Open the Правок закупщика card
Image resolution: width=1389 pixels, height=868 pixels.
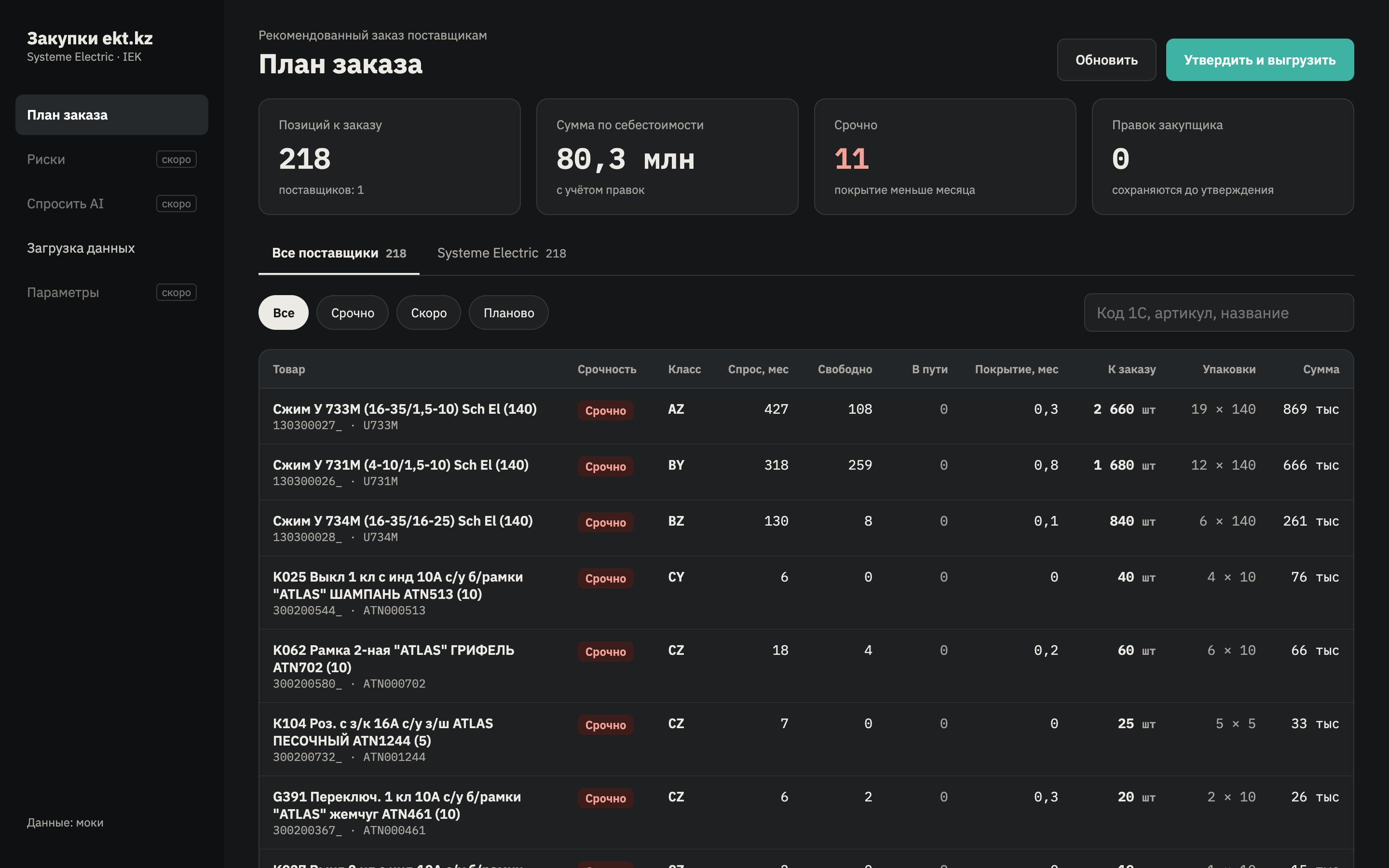[1223, 157]
